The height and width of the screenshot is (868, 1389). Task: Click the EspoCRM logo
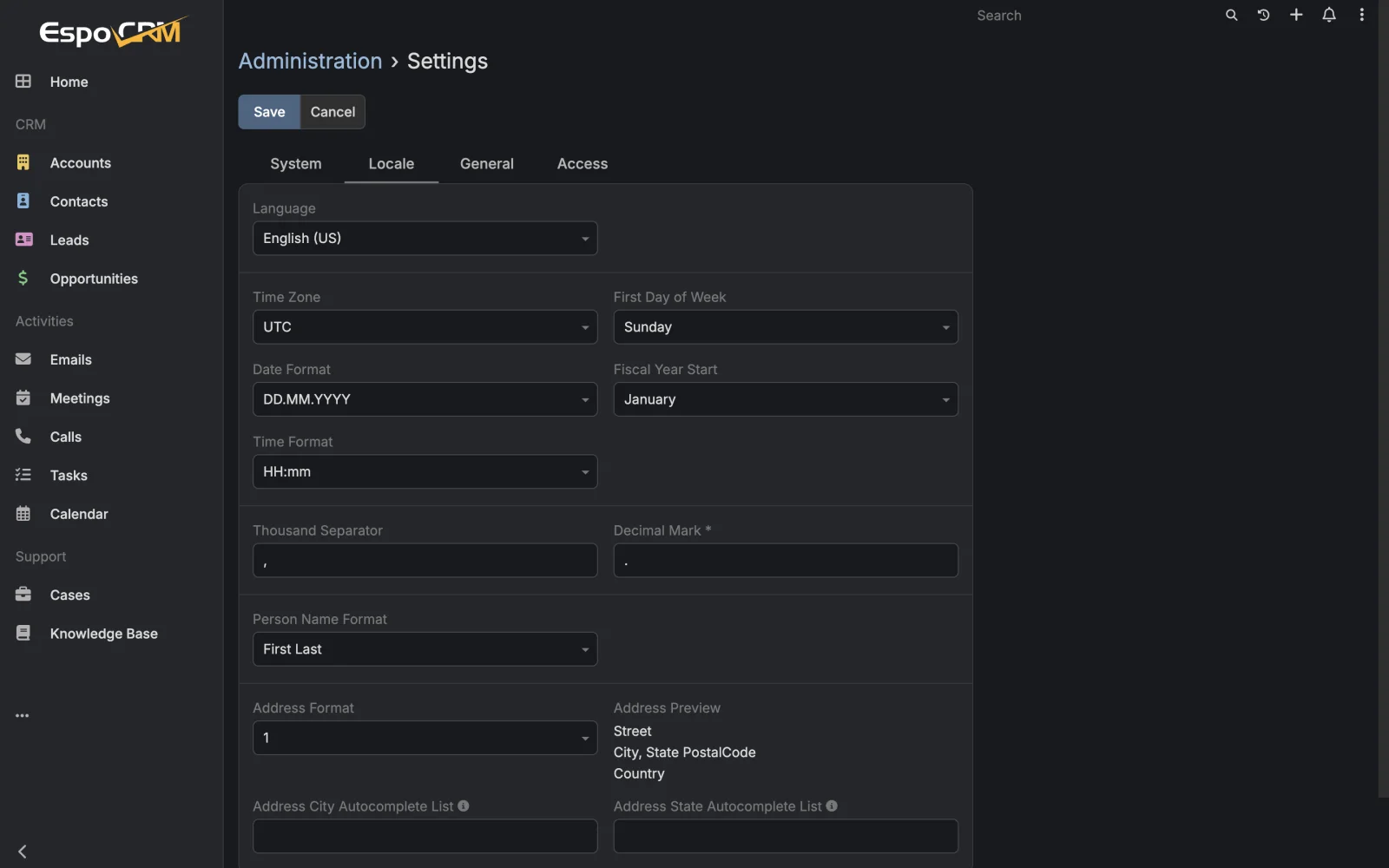click(x=113, y=31)
